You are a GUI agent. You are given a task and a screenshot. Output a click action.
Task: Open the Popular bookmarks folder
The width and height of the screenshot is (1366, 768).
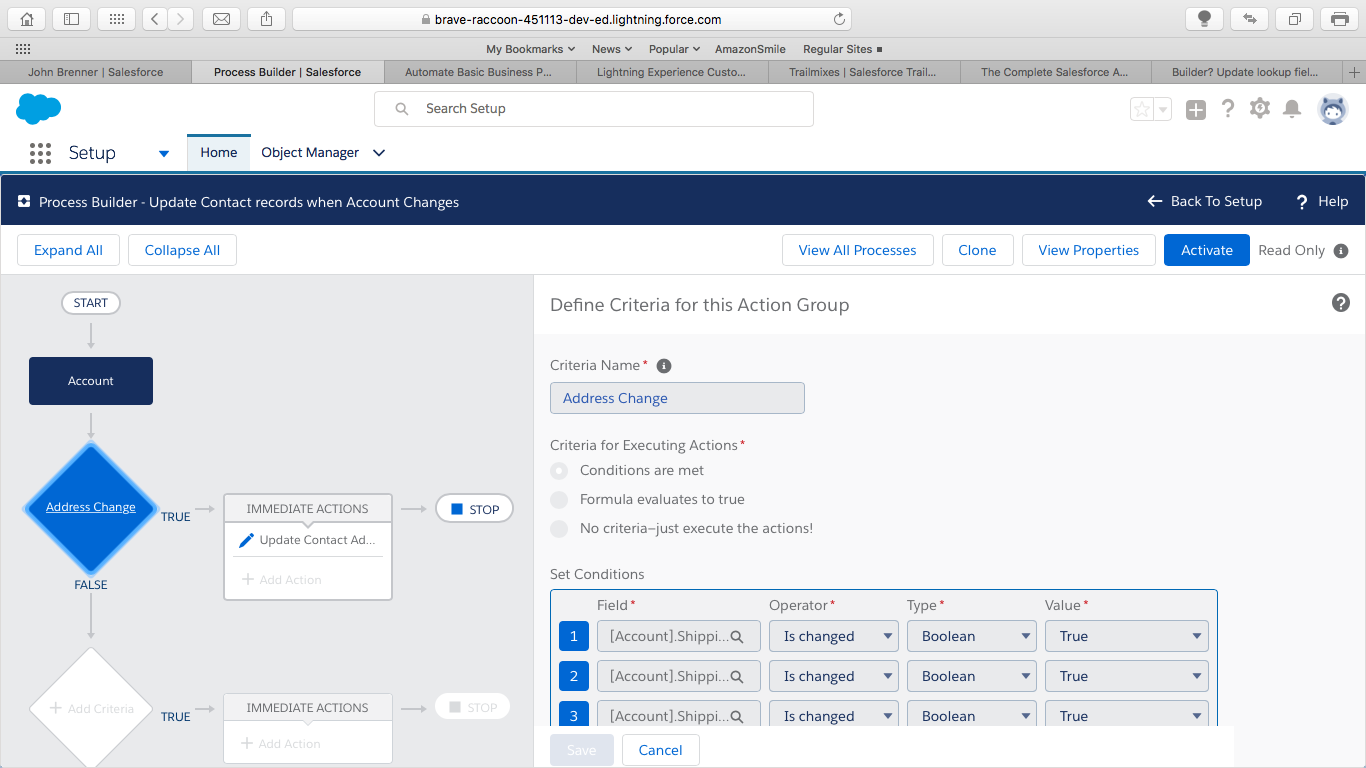pos(674,49)
